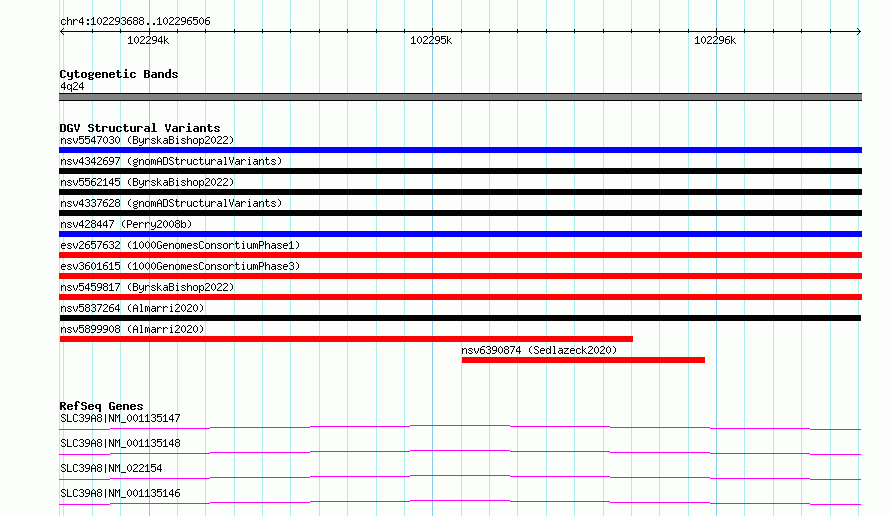Click the gray 4q24 cytogenetic band bar
Screen dimensions: 890x516
460,97
